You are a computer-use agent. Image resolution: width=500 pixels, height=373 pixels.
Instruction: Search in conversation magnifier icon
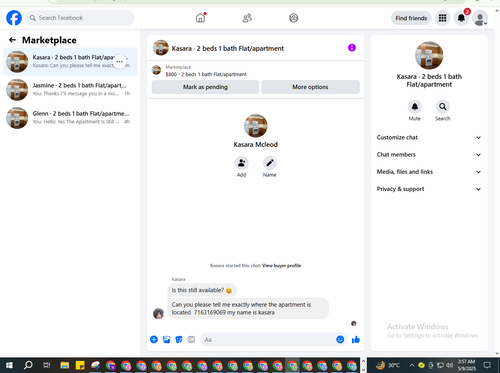click(443, 107)
